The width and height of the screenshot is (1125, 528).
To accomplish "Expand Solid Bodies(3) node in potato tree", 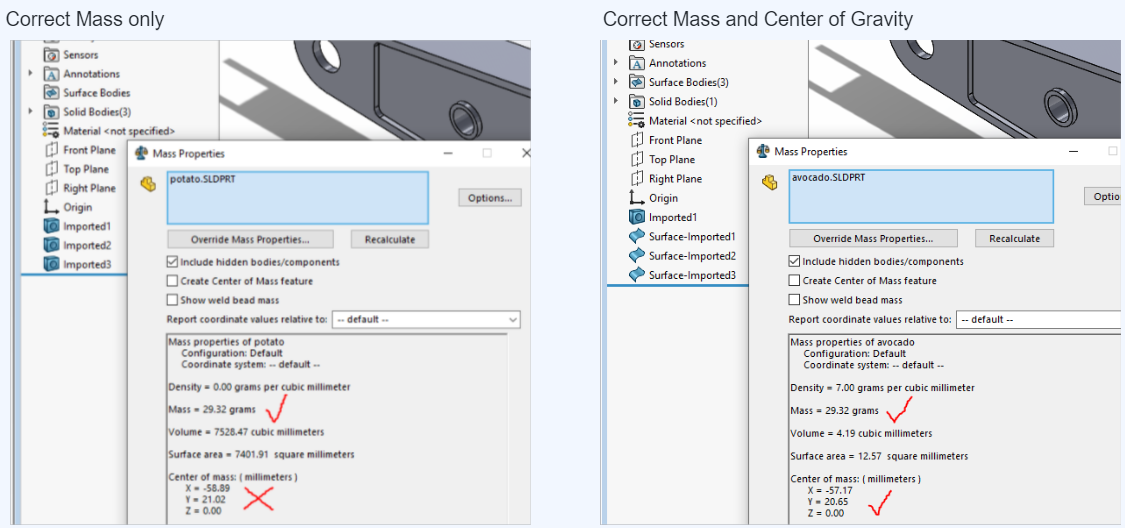I will [30, 111].
